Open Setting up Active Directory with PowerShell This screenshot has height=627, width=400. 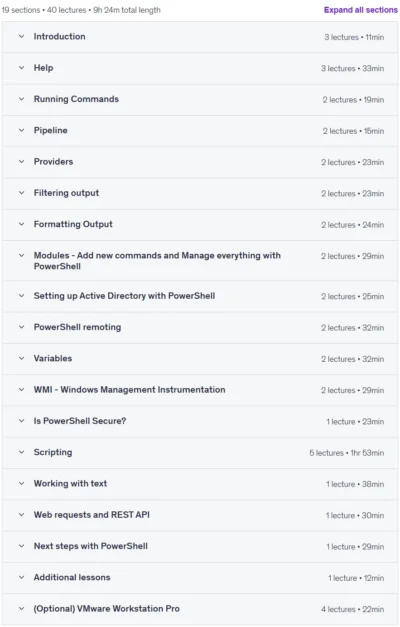[124, 296]
